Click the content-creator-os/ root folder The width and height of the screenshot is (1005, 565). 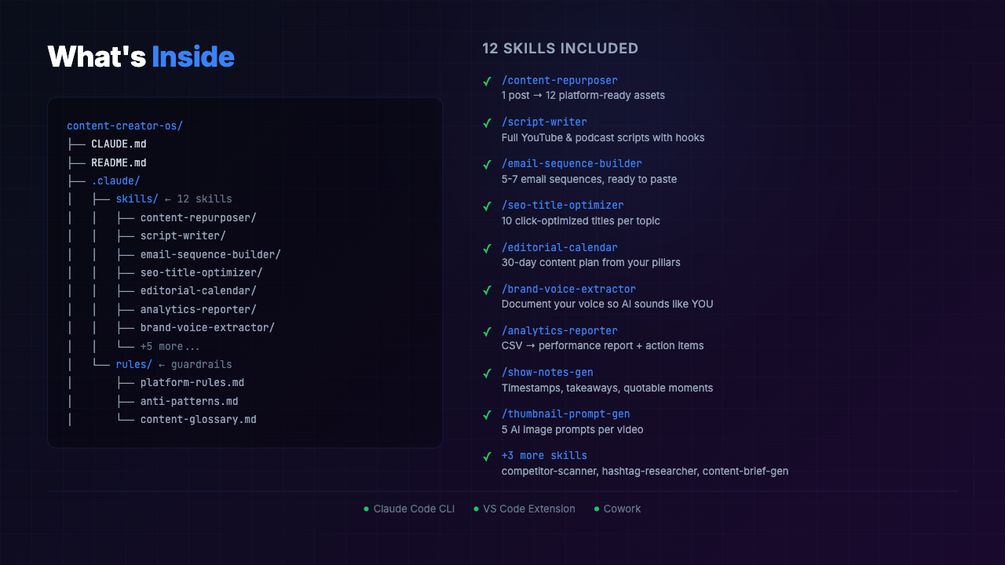[x=124, y=126]
